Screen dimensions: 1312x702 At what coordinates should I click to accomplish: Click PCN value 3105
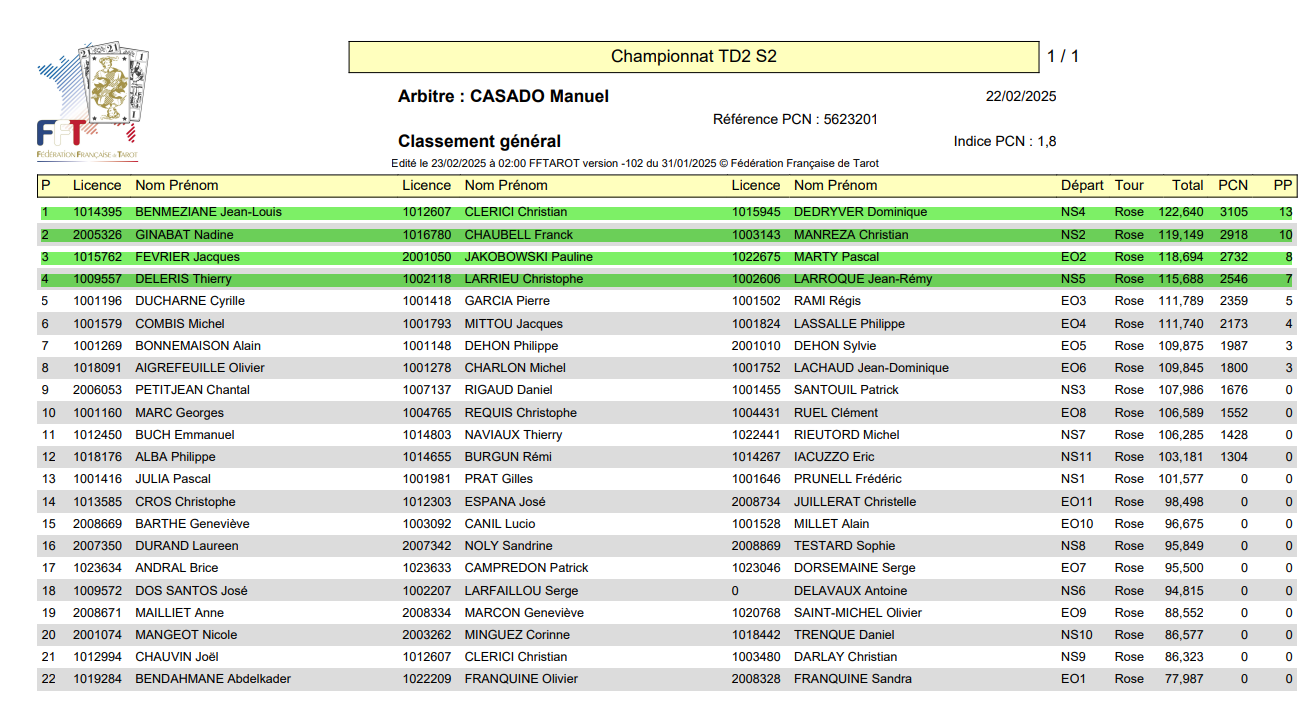[1234, 212]
